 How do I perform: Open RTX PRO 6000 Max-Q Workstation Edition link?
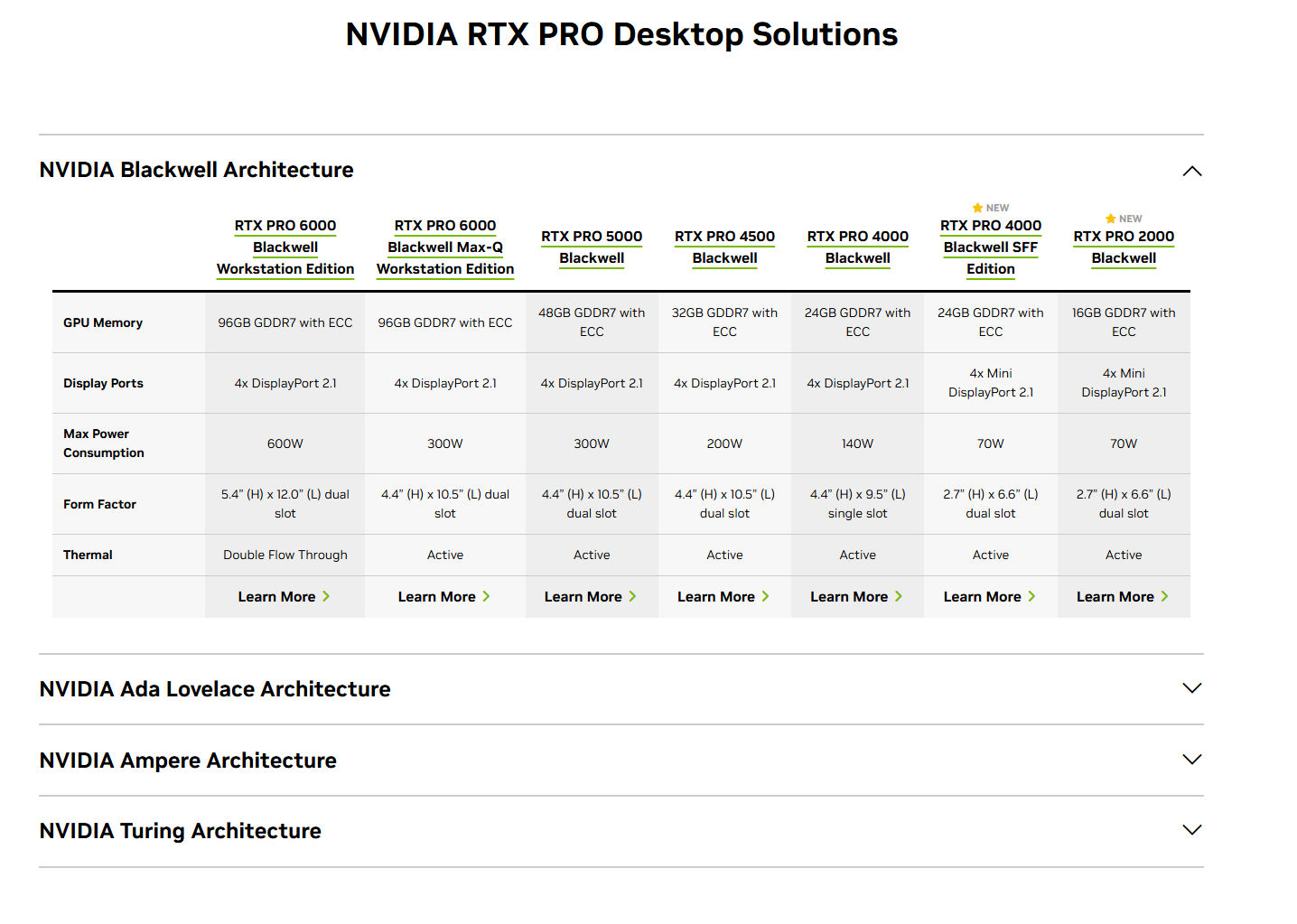[x=444, y=247]
